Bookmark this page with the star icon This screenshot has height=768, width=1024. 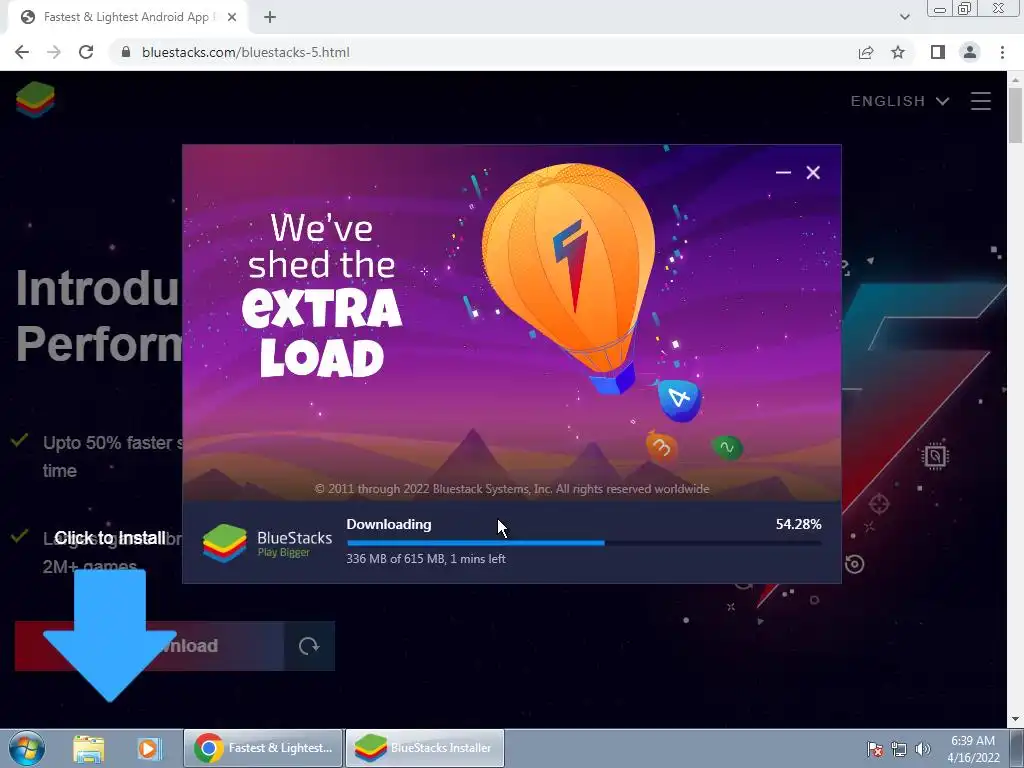coord(898,52)
